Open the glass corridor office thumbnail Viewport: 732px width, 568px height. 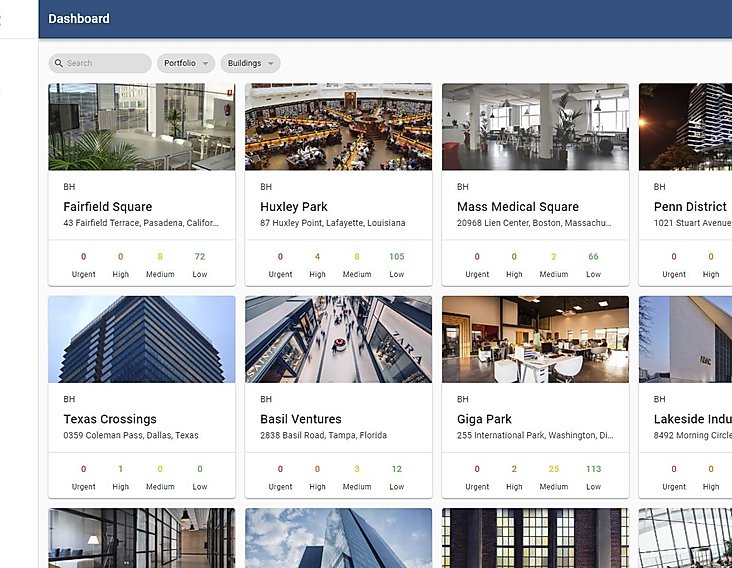pos(142,538)
